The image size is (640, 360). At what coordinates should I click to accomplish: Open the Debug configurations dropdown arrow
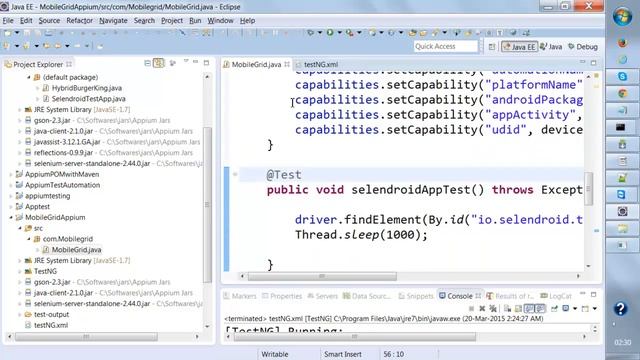[x=320, y=33]
